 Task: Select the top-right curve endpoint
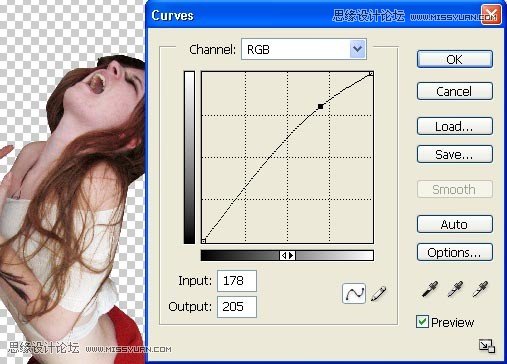tap(371, 73)
